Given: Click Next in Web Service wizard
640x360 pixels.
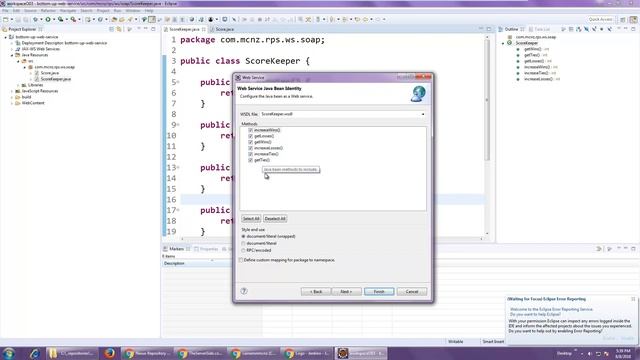Looking at the screenshot, I should (x=346, y=291).
